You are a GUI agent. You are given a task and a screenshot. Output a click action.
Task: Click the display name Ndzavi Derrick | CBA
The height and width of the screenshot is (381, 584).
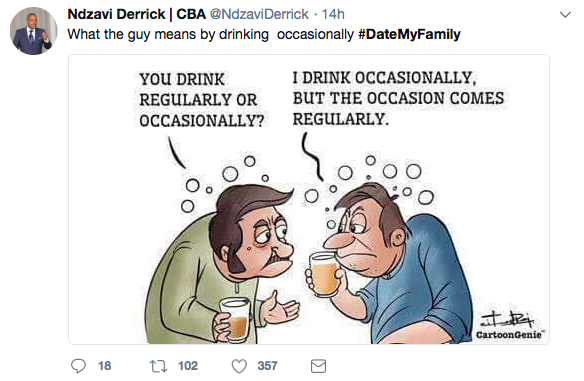(137, 15)
